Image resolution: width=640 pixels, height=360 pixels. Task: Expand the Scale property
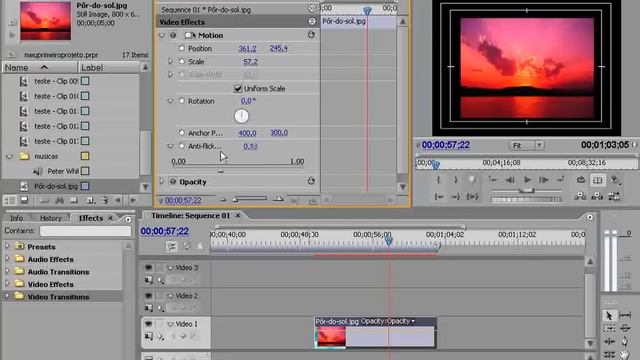point(170,62)
